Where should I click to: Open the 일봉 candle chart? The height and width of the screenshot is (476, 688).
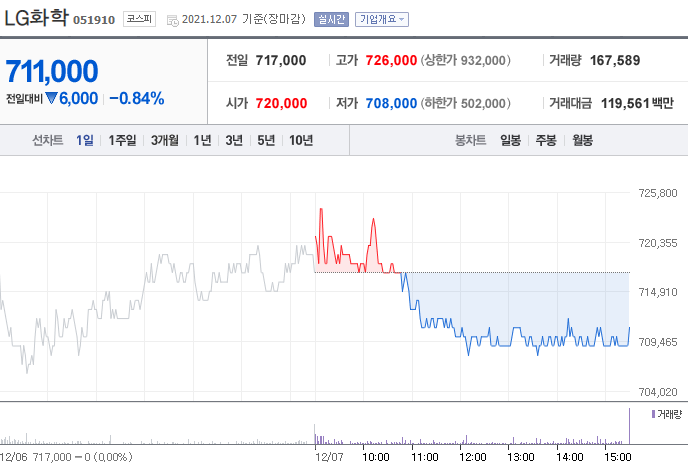[x=510, y=140]
